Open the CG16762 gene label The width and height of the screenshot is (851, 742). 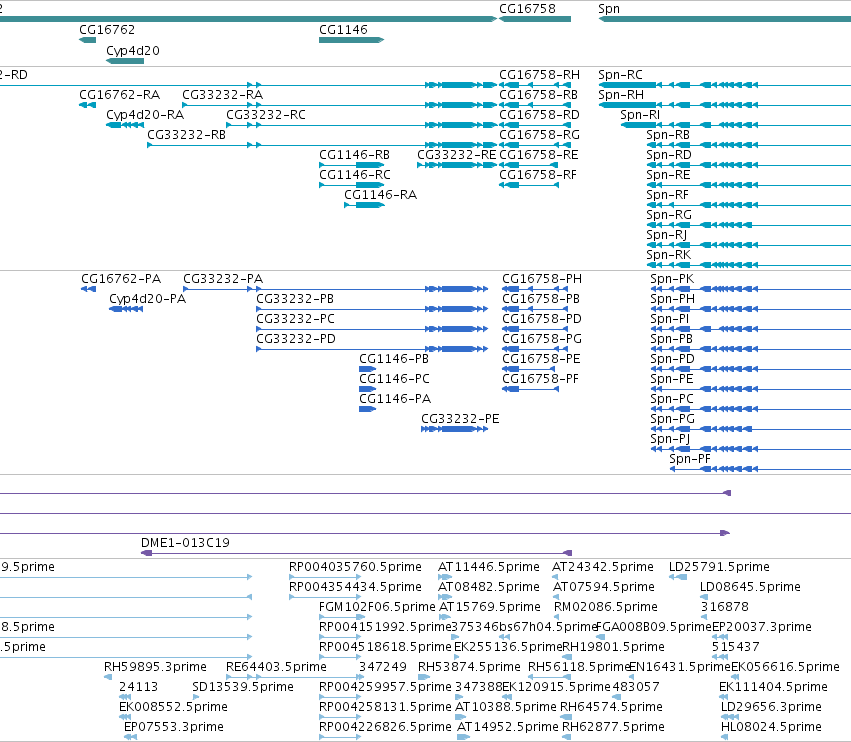tap(107, 30)
